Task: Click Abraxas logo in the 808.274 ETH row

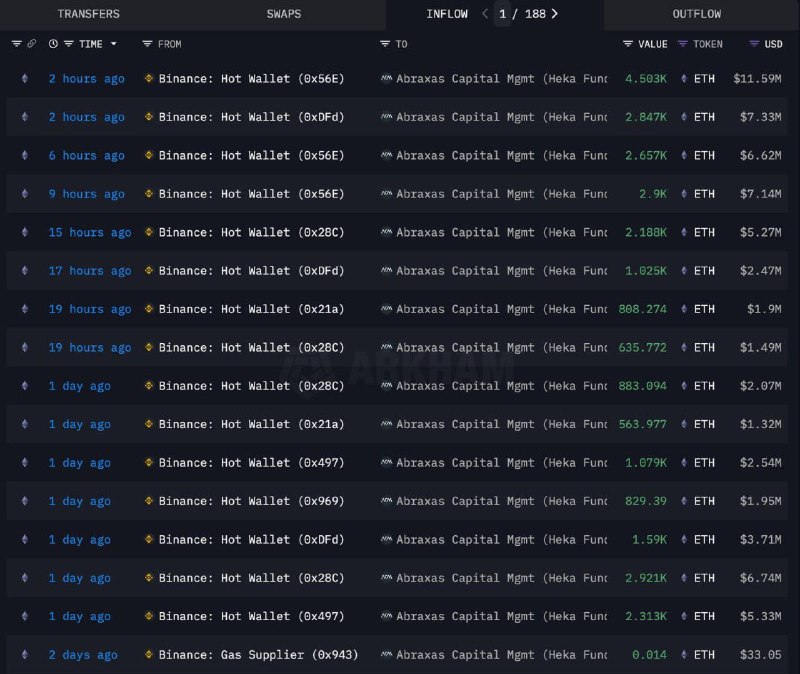Action: (387, 309)
